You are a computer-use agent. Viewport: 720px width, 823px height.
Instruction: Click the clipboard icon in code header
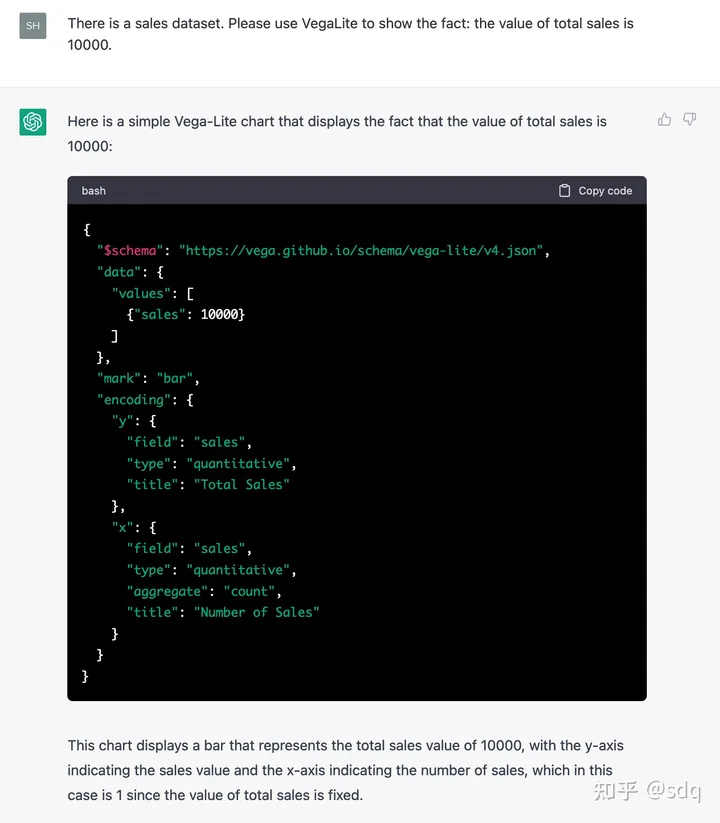(x=565, y=191)
